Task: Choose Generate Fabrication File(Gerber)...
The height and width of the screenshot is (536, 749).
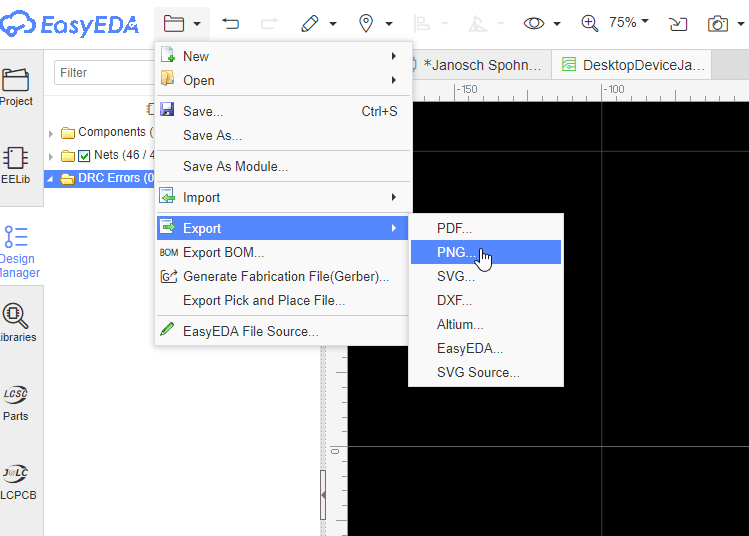Action: (x=282, y=276)
